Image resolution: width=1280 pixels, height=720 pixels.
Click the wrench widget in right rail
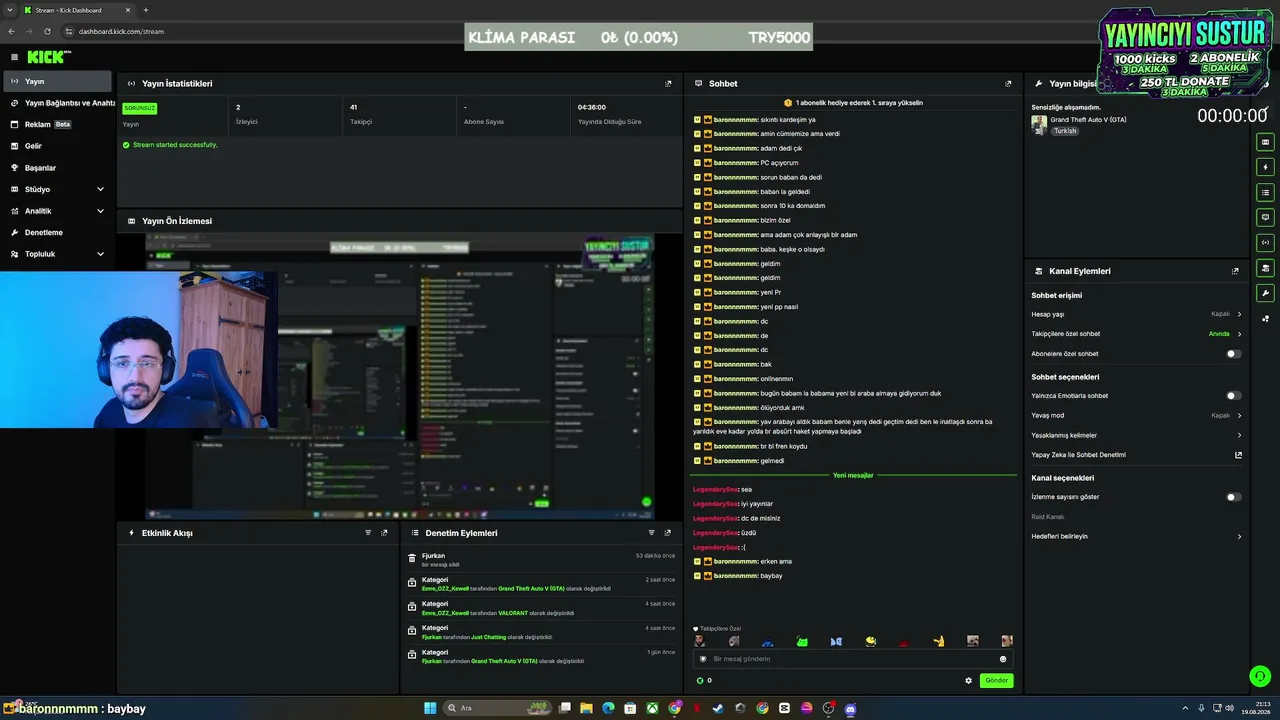(x=1265, y=293)
